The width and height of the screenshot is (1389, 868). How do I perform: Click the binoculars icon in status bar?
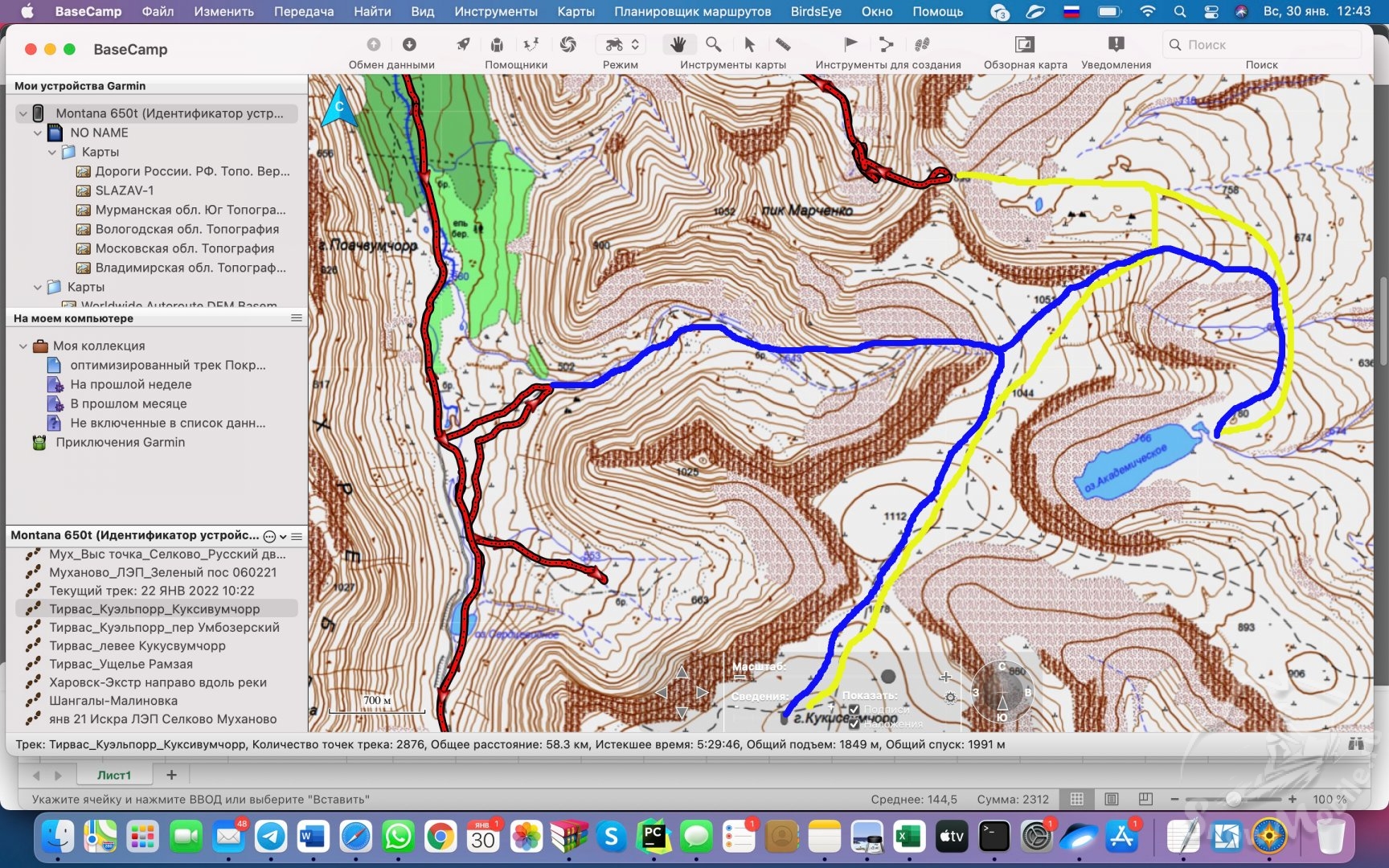[1356, 744]
